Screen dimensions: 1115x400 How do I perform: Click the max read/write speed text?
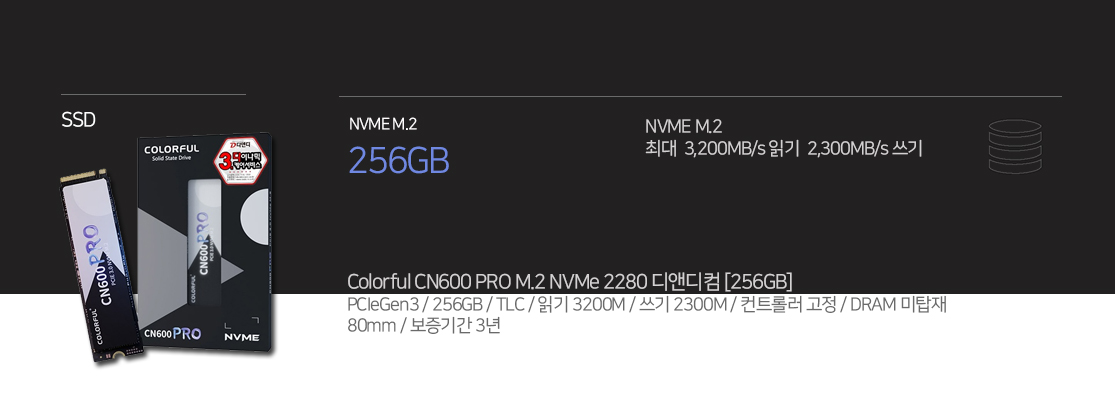783,148
